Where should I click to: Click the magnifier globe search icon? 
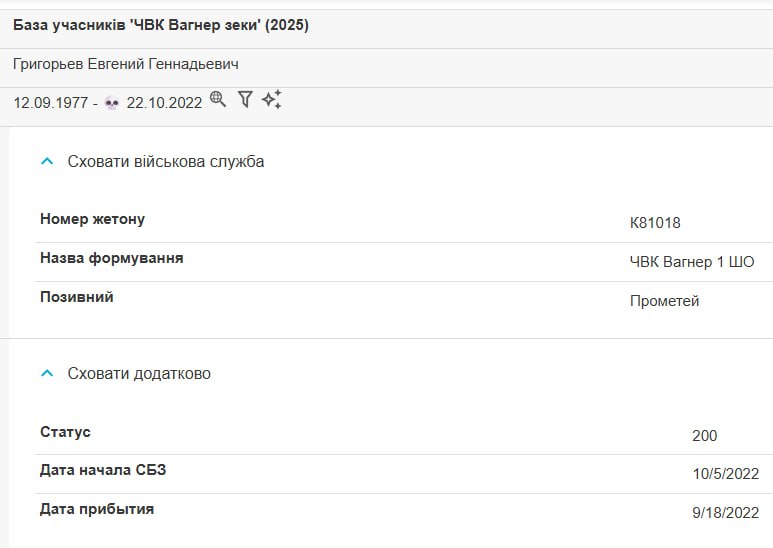pos(218,100)
